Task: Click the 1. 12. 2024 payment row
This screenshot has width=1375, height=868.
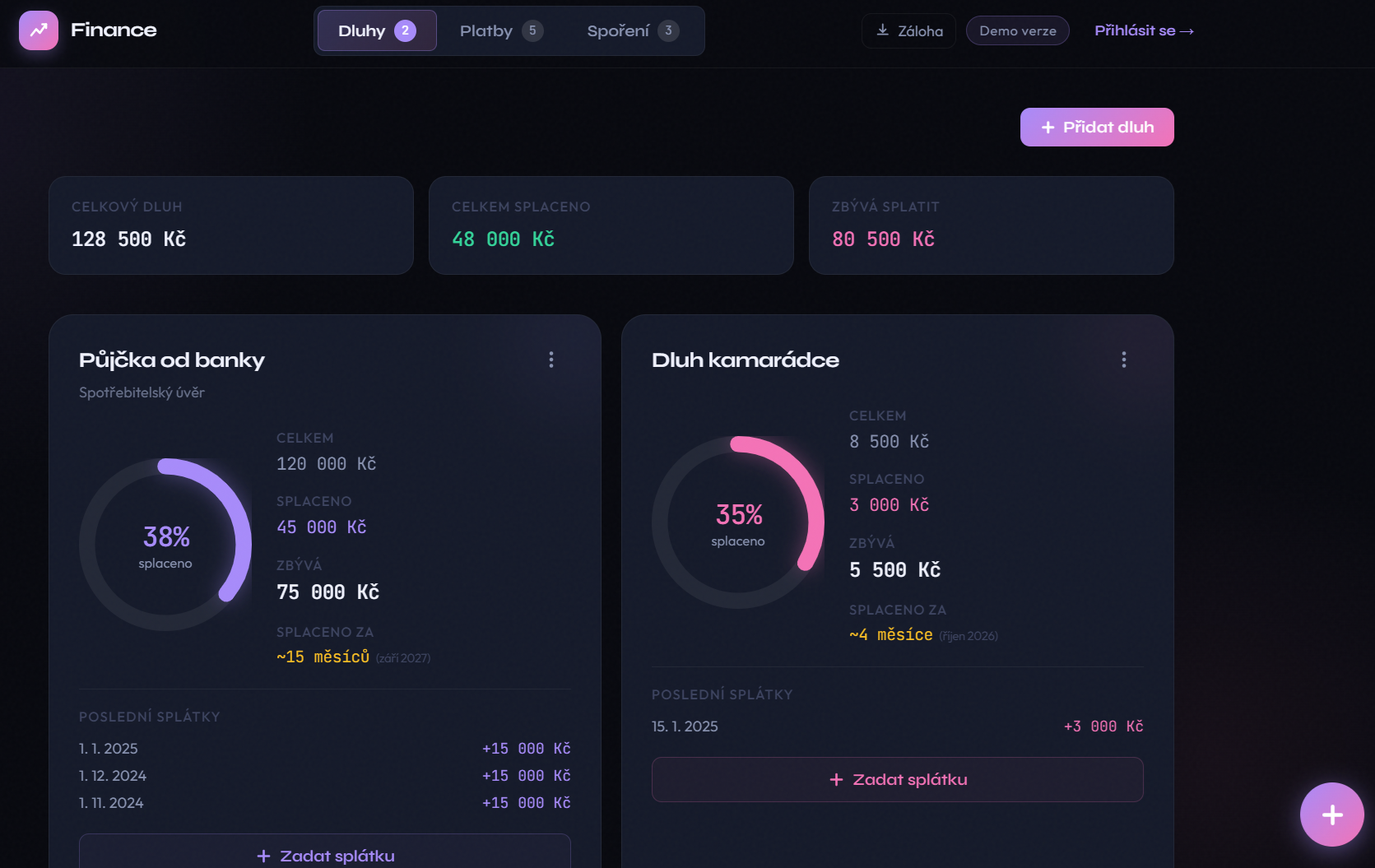Action: (x=325, y=776)
